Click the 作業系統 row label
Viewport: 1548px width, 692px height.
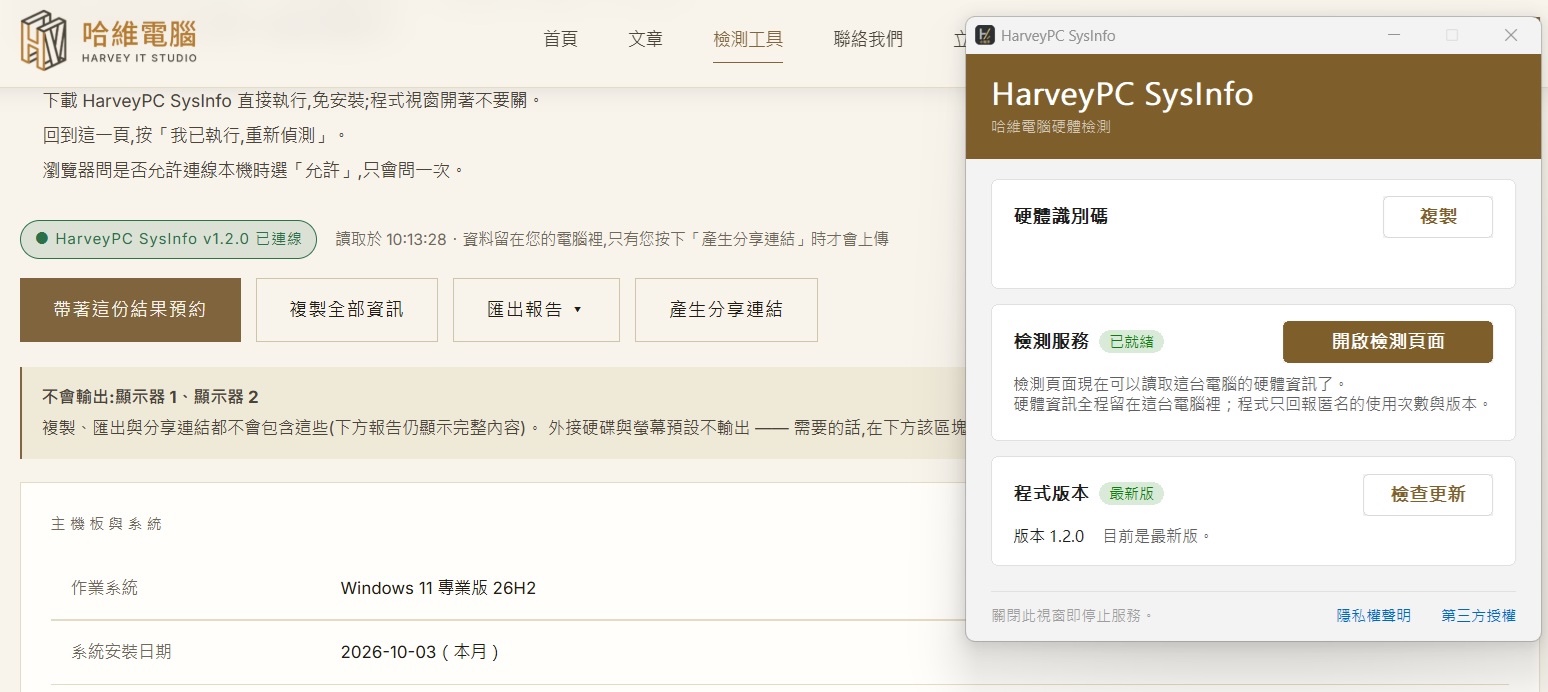(x=105, y=588)
